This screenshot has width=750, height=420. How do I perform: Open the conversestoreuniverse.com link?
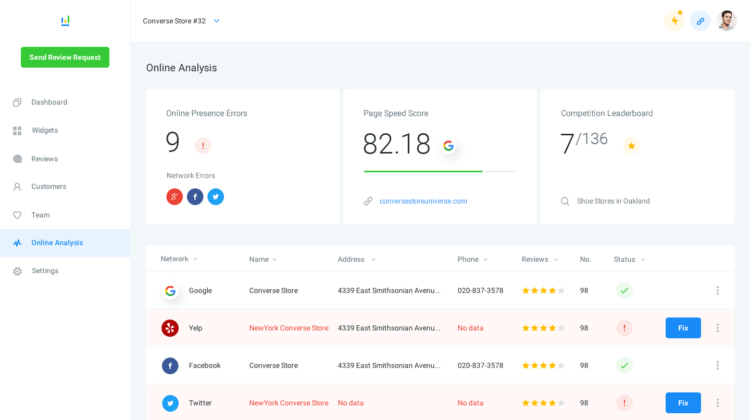(423, 201)
